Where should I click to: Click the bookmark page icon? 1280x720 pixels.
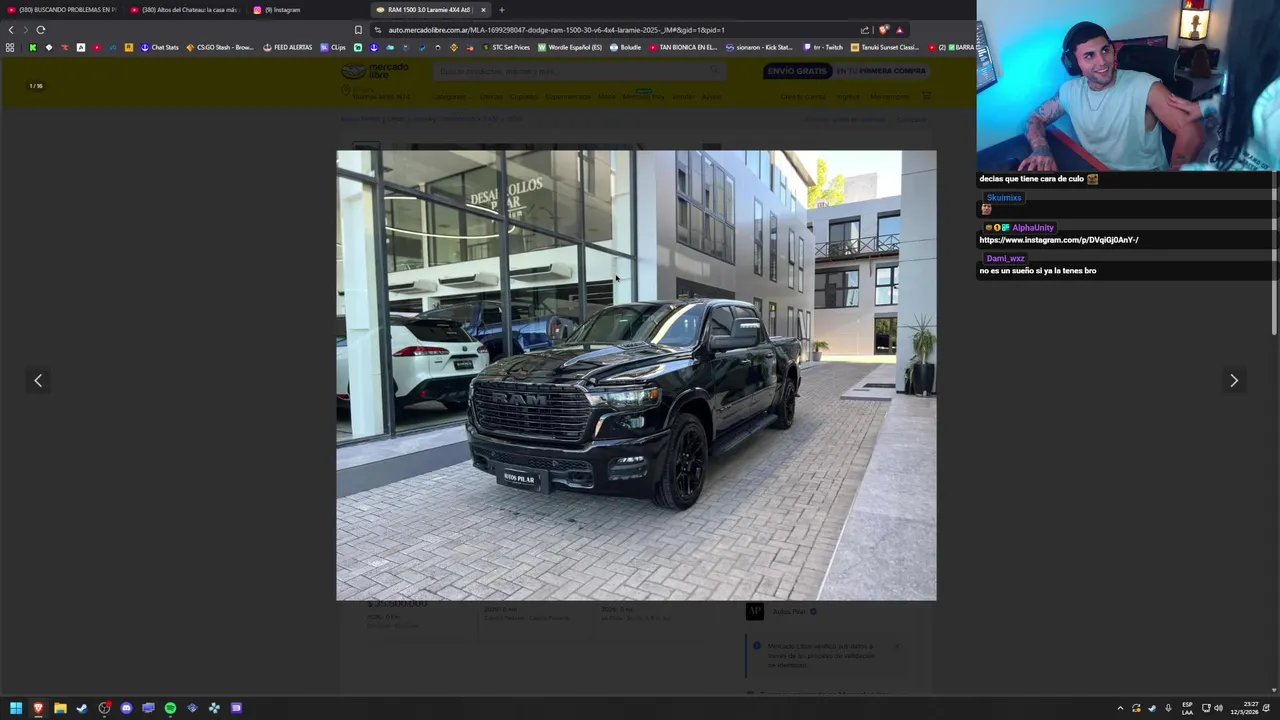[x=358, y=30]
